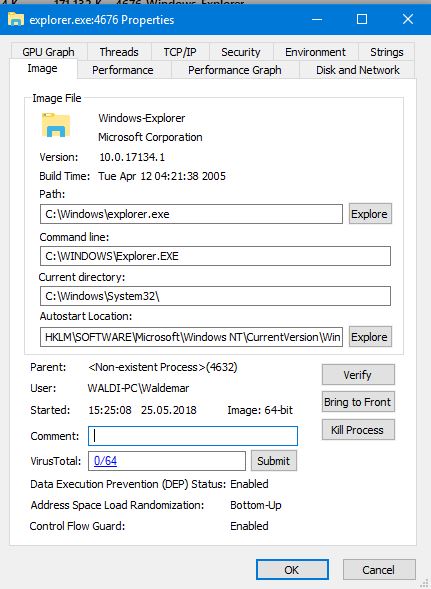
Task: Click the Current directory text field
Action: [215, 296]
